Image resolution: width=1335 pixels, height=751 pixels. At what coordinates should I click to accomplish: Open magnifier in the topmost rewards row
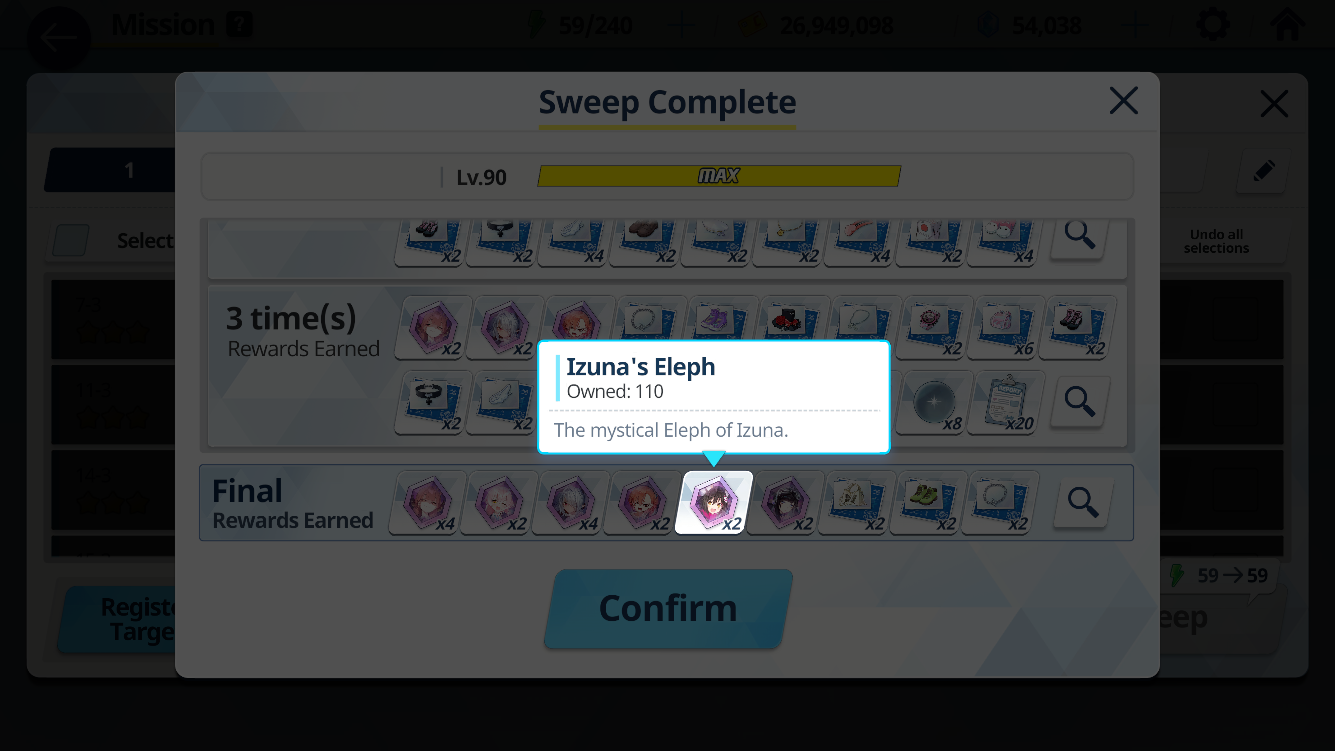(x=1079, y=236)
